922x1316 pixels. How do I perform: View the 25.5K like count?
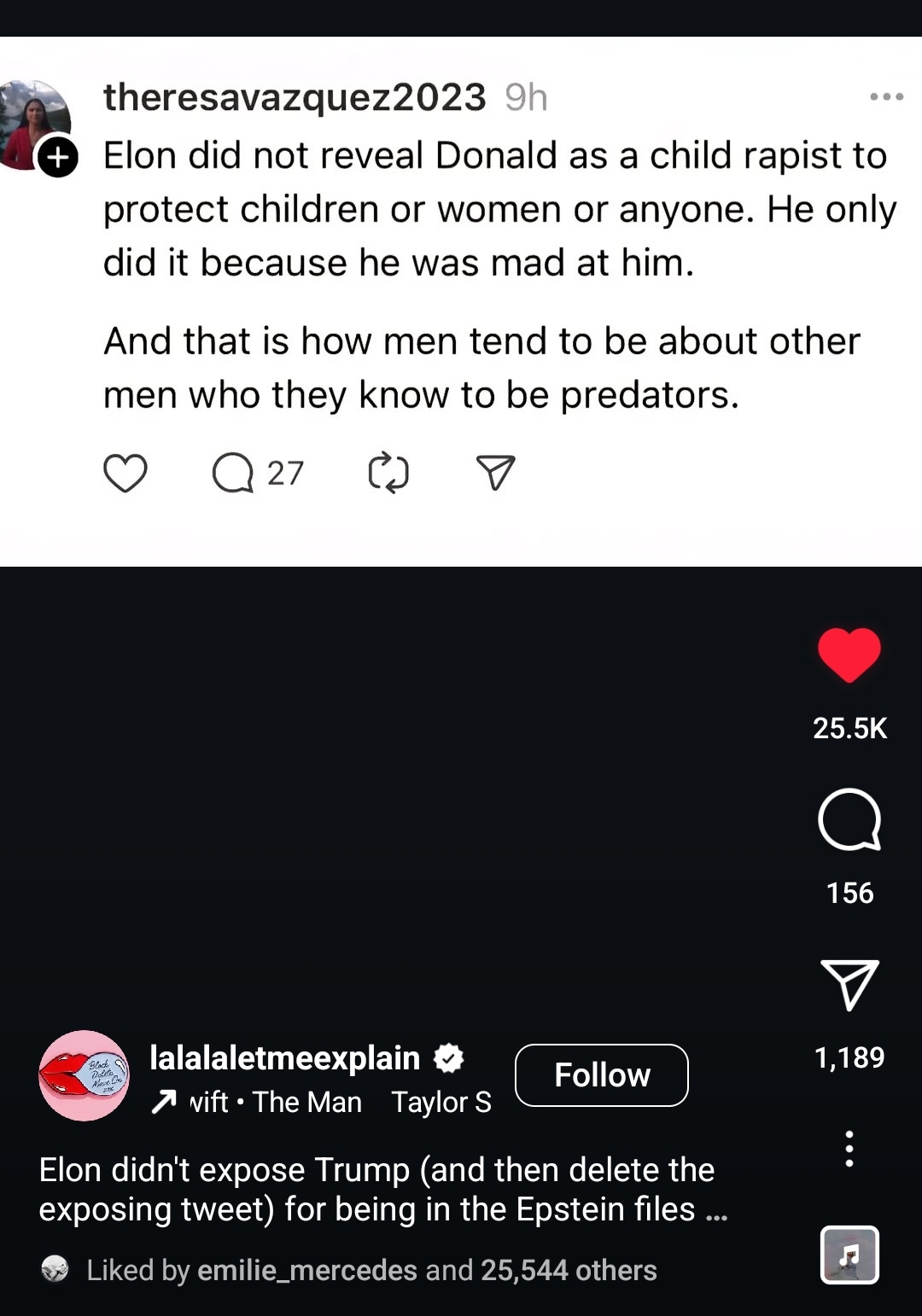(849, 728)
